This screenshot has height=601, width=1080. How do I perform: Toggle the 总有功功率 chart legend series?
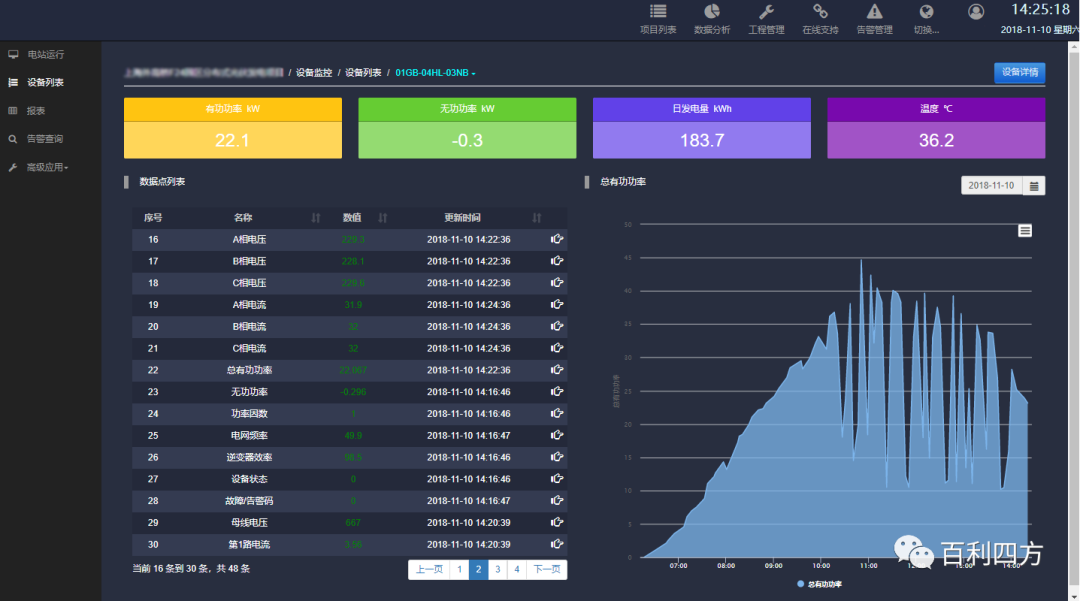coord(820,584)
